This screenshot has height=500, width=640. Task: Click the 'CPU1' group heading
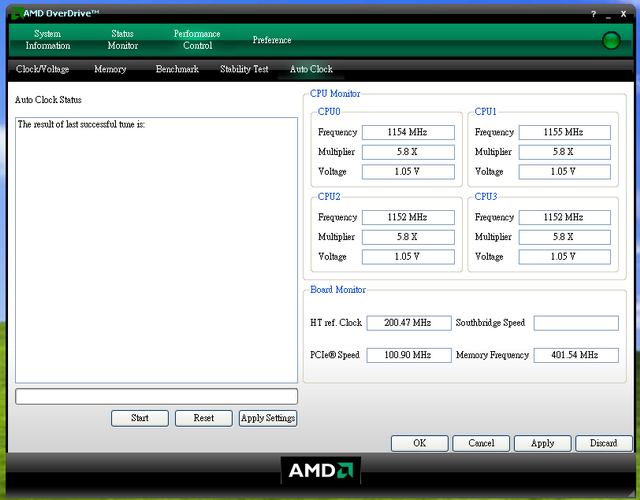tap(486, 112)
